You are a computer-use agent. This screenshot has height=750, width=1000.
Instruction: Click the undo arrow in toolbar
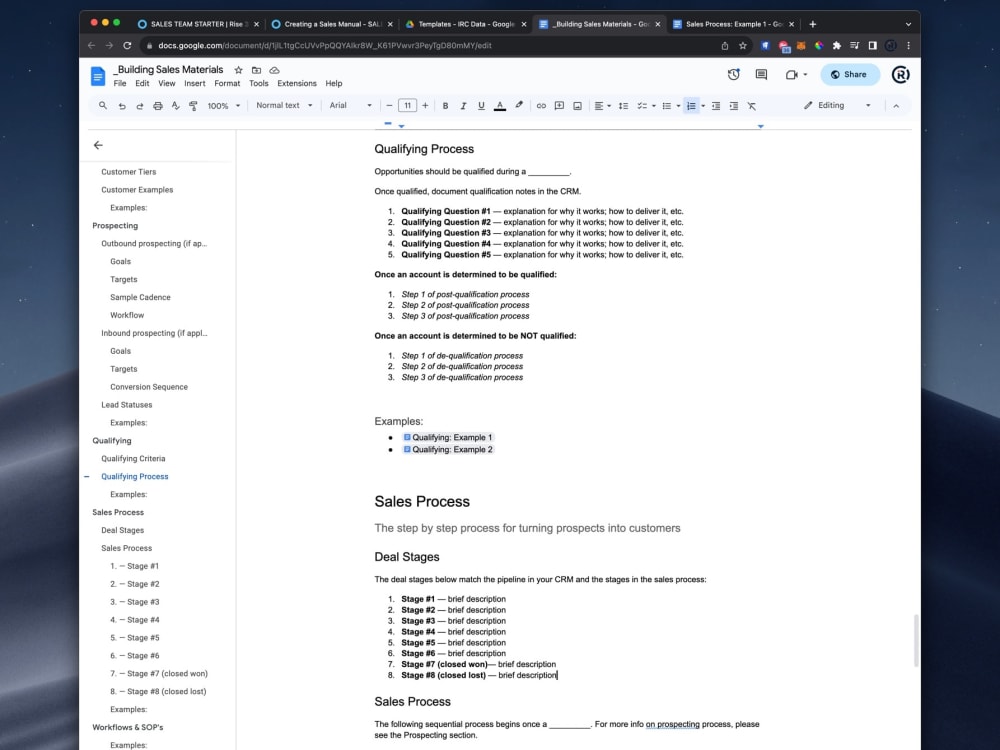(122, 106)
